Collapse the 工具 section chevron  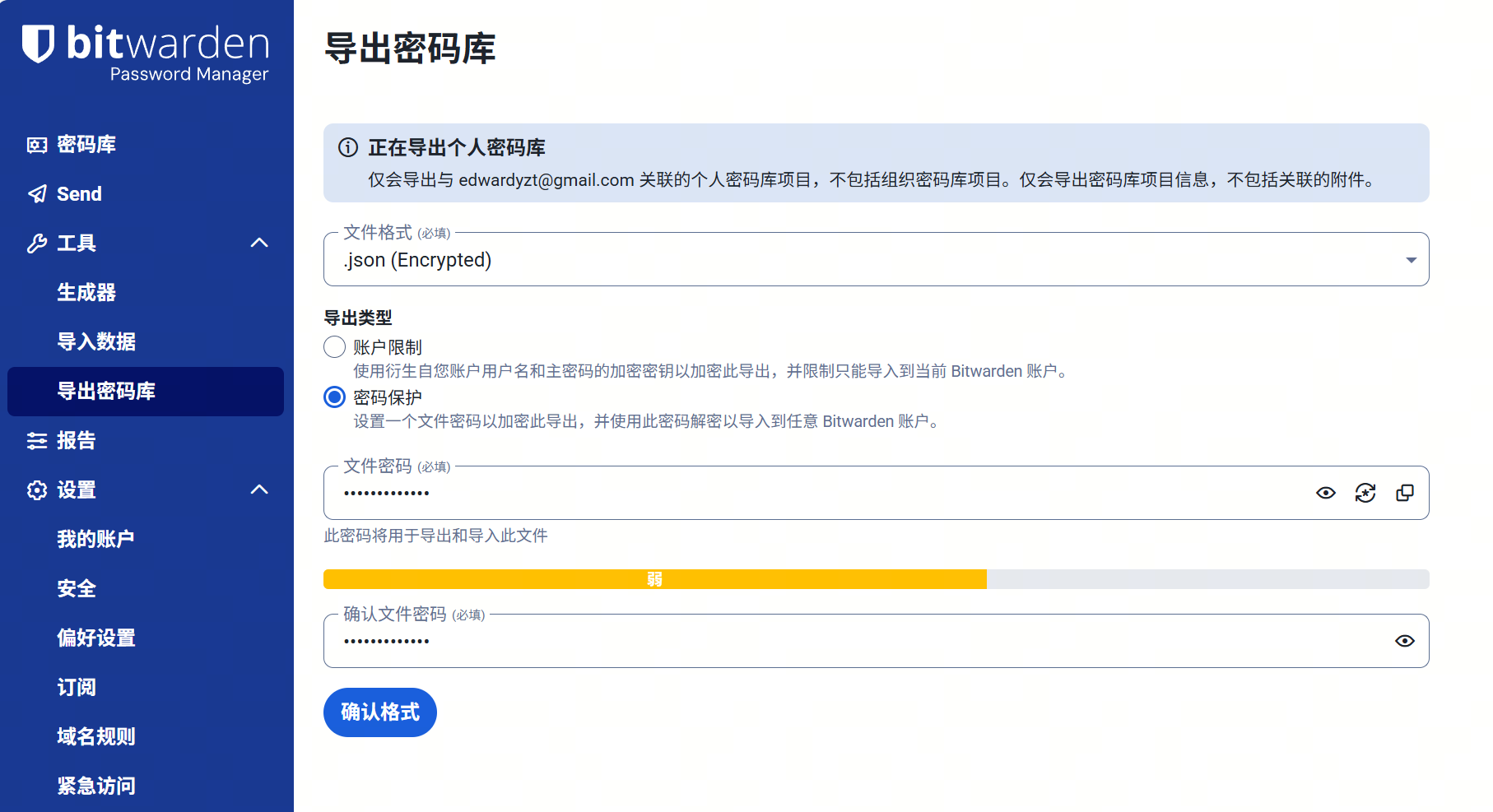pos(259,243)
